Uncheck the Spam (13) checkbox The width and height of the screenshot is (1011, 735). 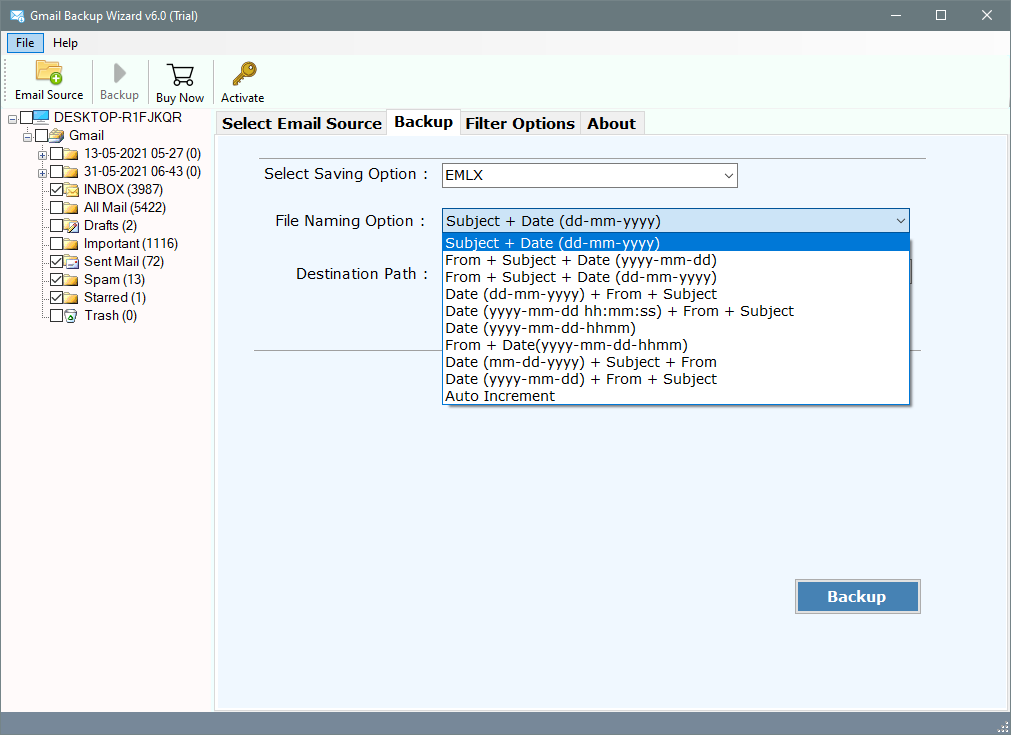[x=57, y=280]
